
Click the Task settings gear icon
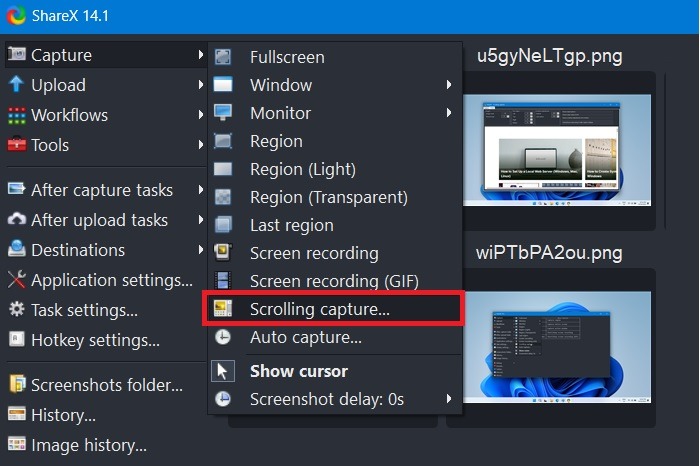pyautogui.click(x=17, y=309)
